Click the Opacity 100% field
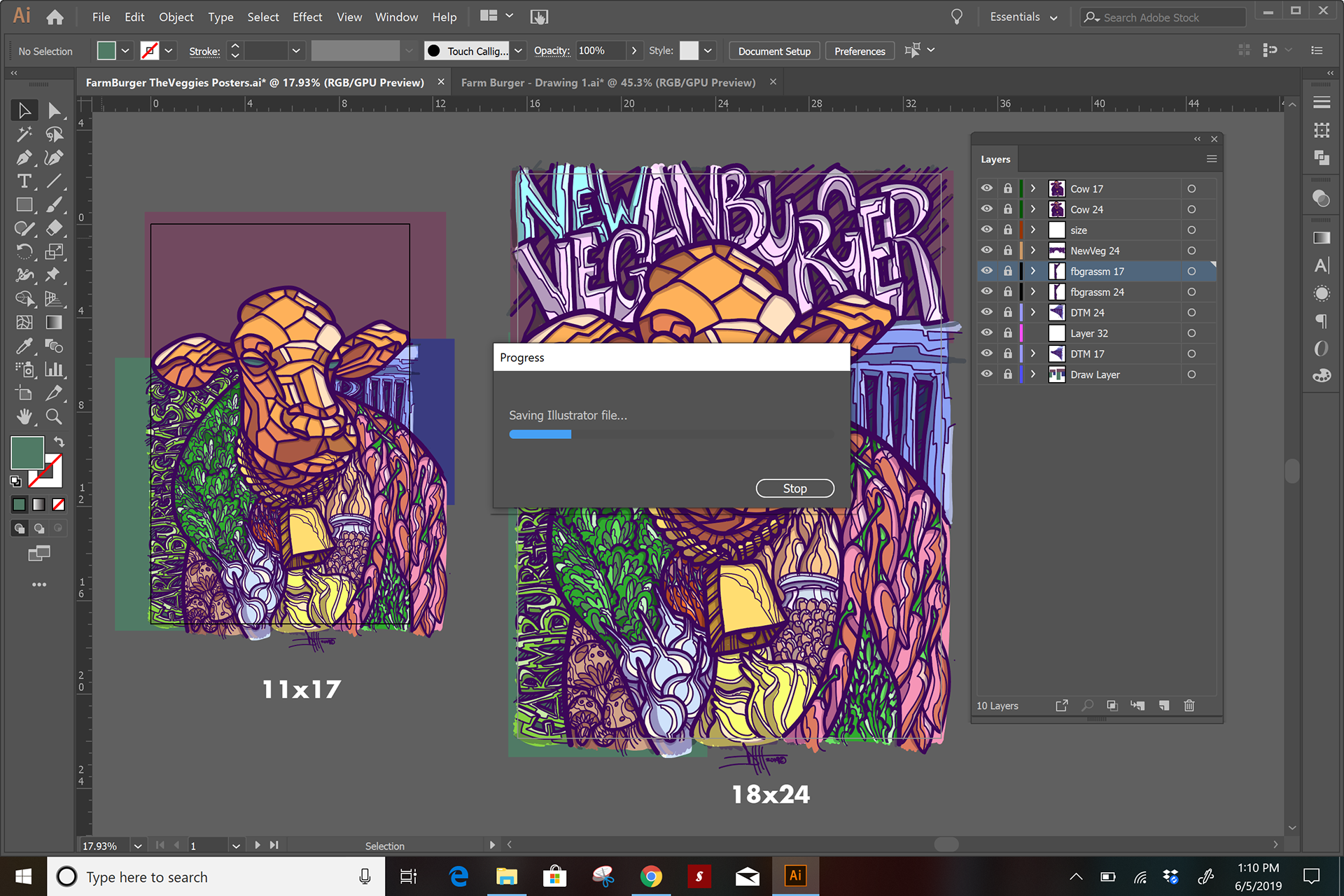 pos(601,50)
